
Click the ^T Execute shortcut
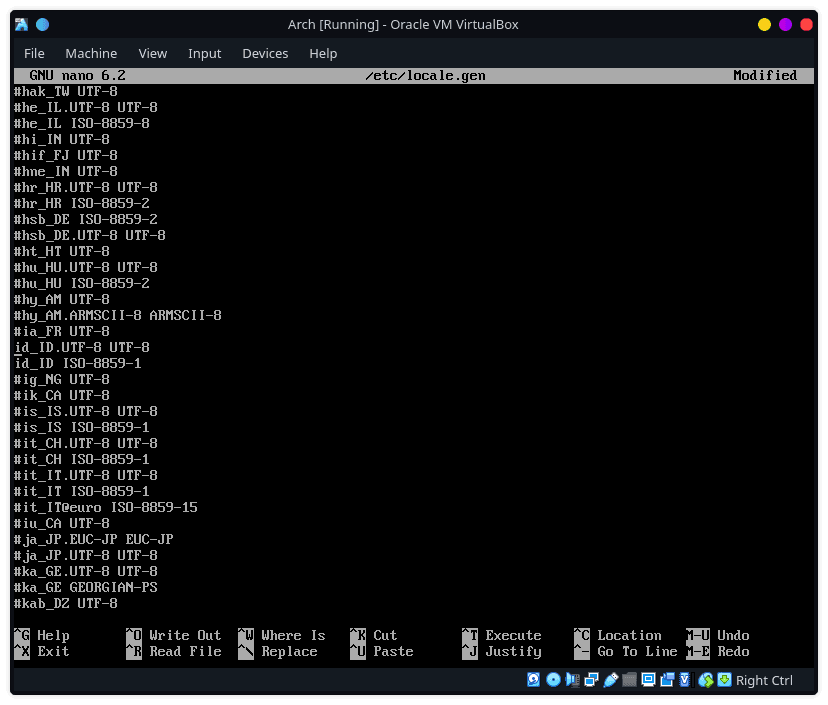502,635
